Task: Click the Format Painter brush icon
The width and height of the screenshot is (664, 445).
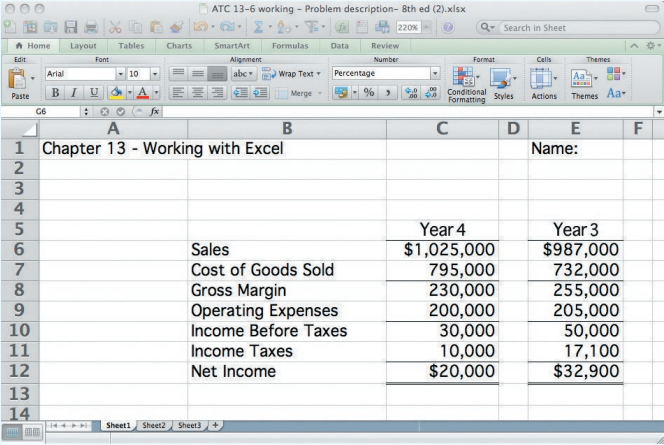Action: pos(175,27)
